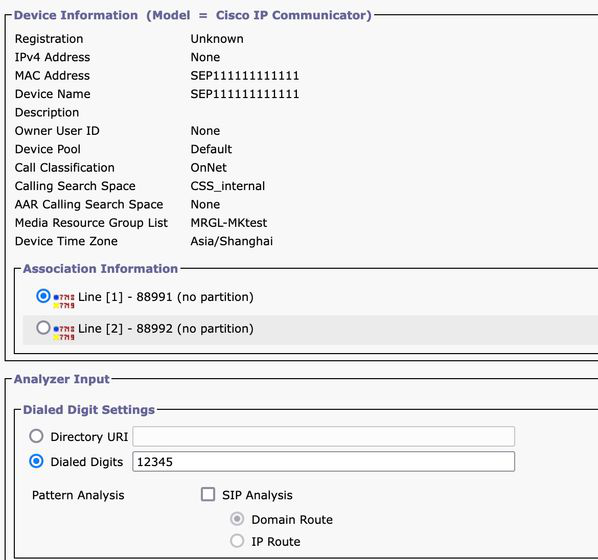Click the Pattern Analysis label
598x560 pixels.
[78, 495]
